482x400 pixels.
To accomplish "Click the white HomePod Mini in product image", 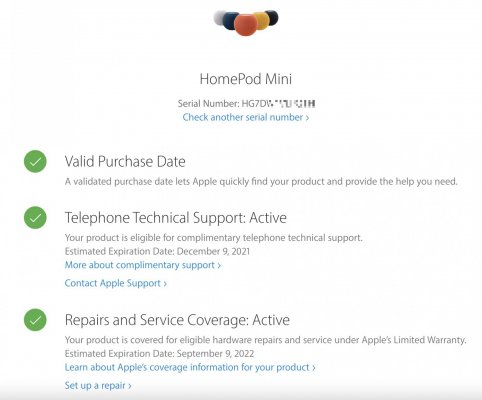I will (x=220, y=17).
